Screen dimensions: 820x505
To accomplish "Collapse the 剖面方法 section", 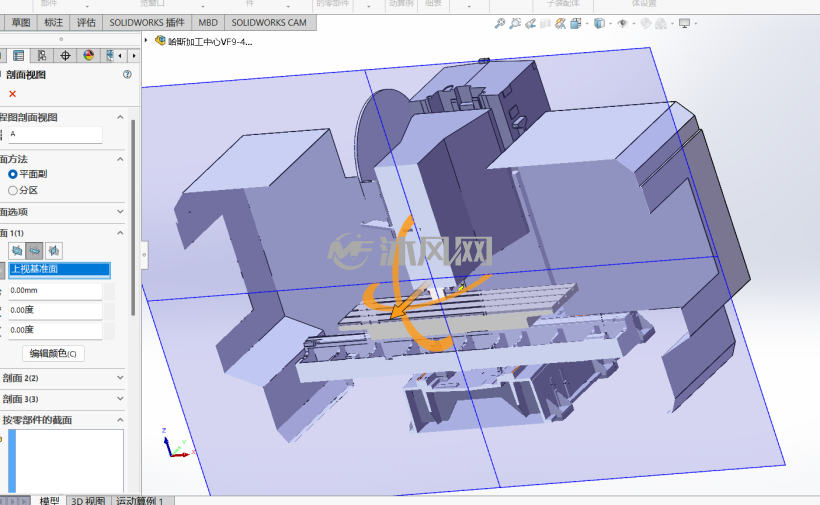I will pyautogui.click(x=120, y=159).
